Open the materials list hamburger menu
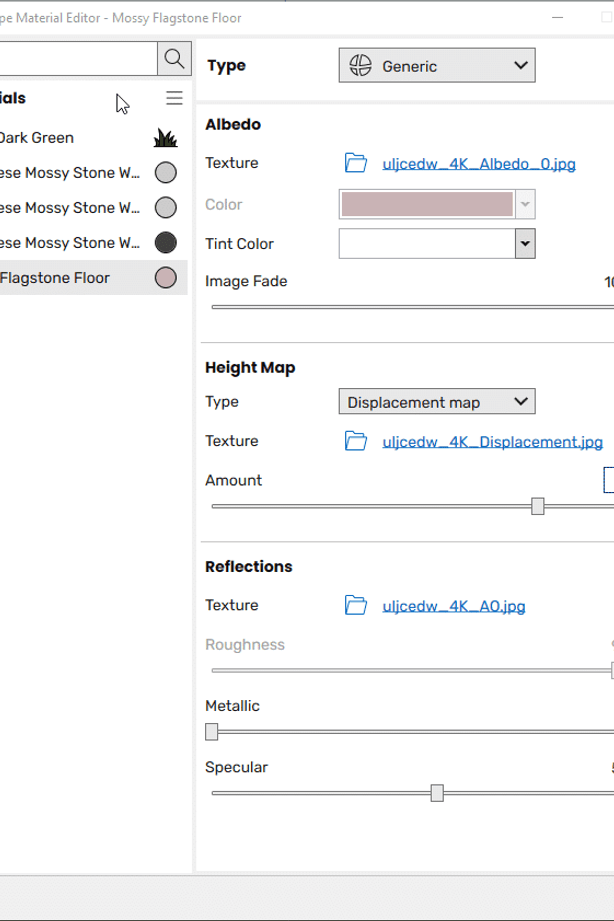Image resolution: width=614 pixels, height=921 pixels. [174, 98]
